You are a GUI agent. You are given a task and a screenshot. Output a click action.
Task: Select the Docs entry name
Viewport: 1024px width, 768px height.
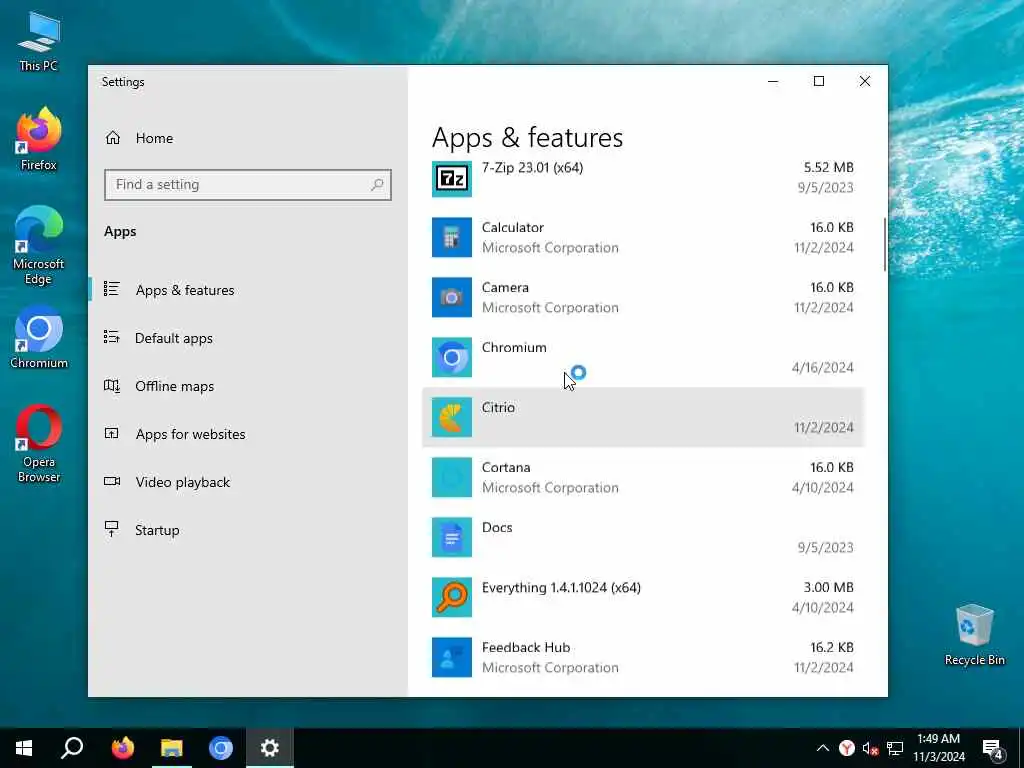[x=496, y=528]
